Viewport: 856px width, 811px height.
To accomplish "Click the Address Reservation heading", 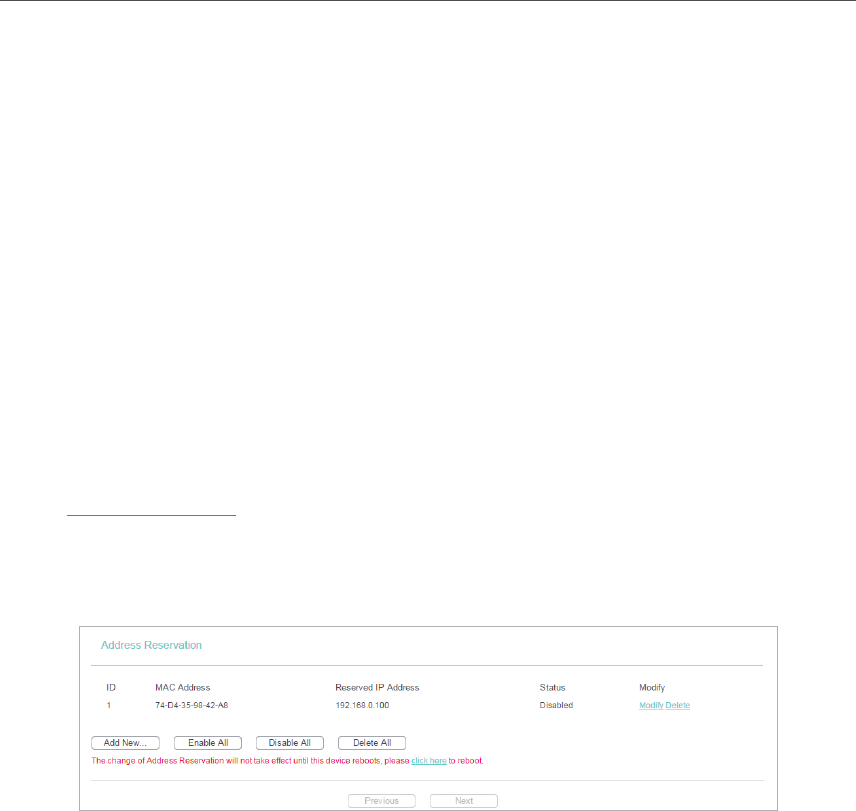I will tap(151, 645).
